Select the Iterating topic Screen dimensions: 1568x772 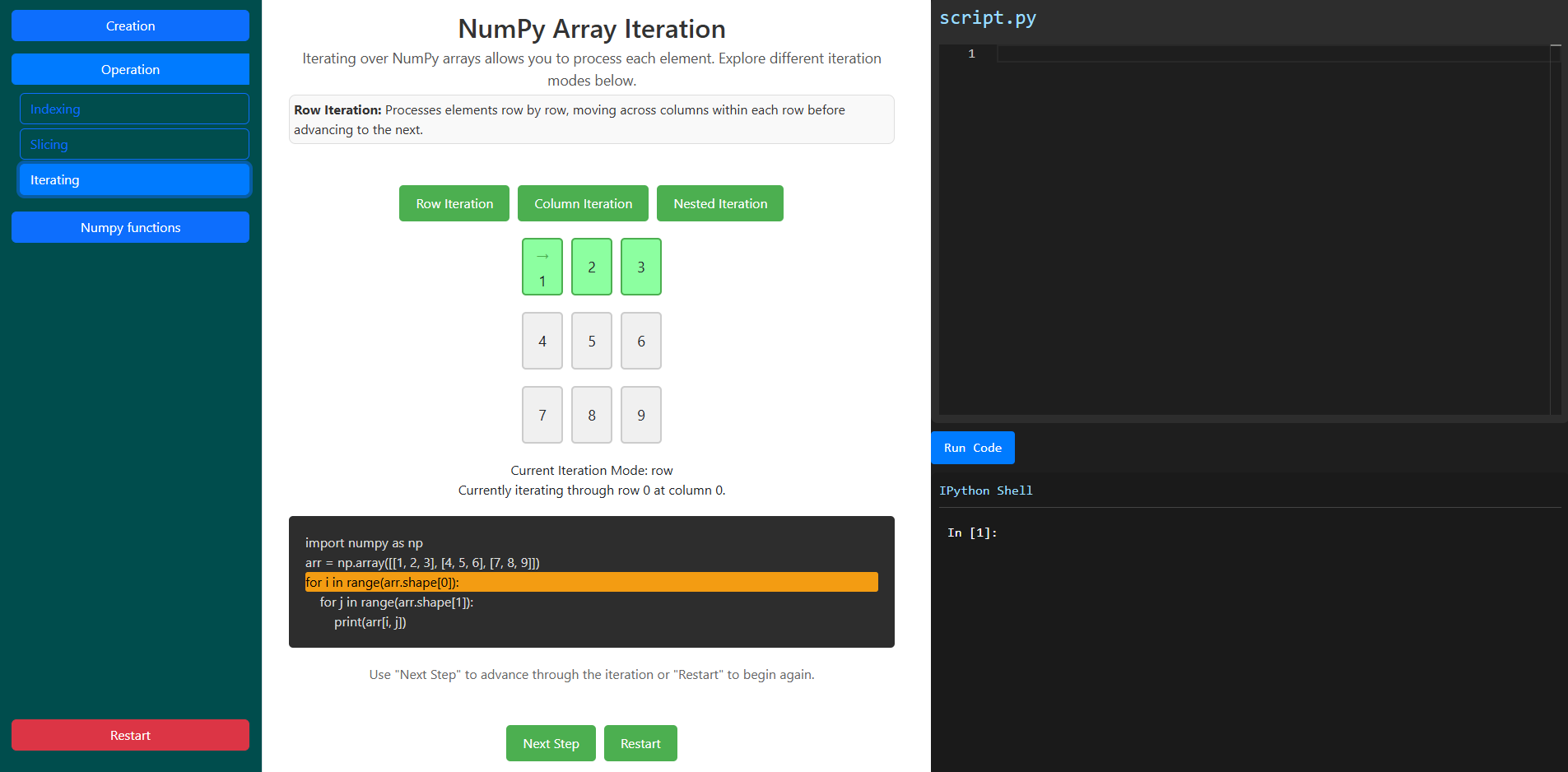pyautogui.click(x=134, y=179)
